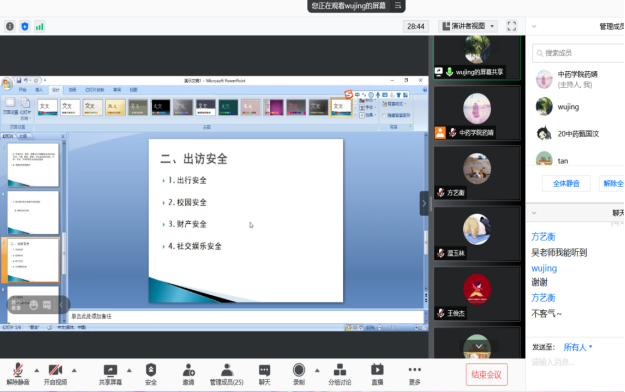The width and height of the screenshot is (625, 392).
Task: Switch to 设计 ribbon tab
Action: 55,90
